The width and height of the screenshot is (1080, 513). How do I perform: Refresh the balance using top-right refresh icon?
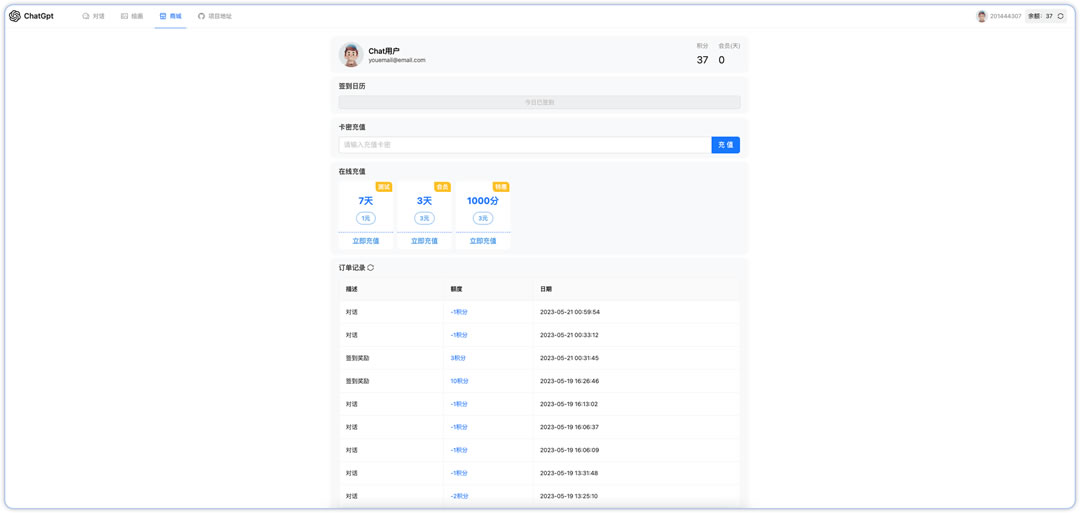coord(1061,16)
